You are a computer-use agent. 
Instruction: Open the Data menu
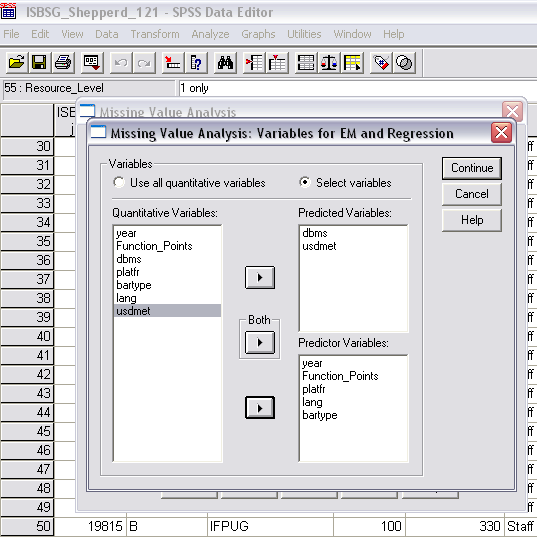click(107, 34)
